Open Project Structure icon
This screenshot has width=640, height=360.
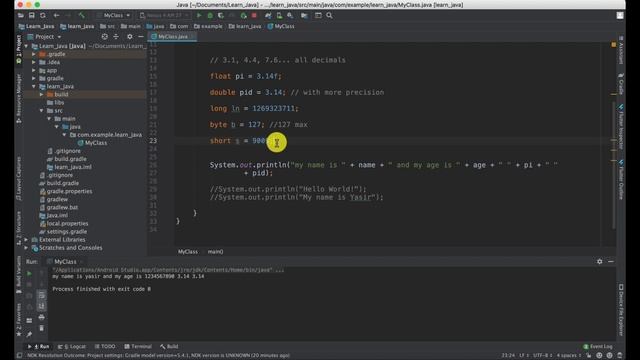pyautogui.click(x=304, y=16)
